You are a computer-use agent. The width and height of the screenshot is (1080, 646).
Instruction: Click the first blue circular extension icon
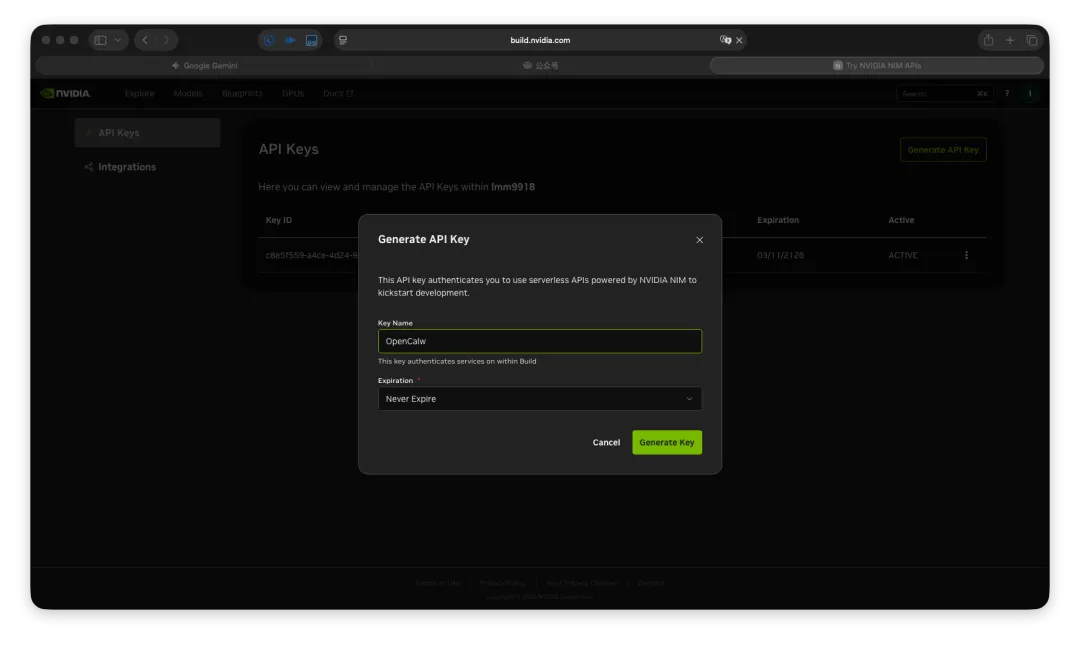click(x=269, y=40)
